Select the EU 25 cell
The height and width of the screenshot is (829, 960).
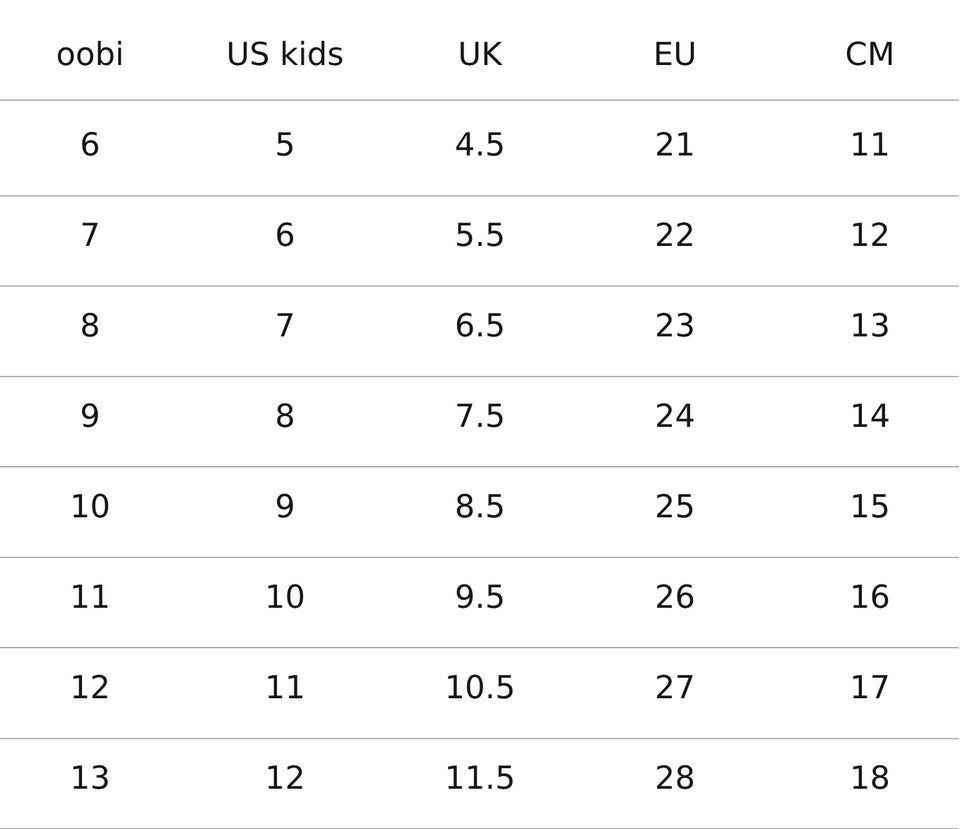click(675, 507)
